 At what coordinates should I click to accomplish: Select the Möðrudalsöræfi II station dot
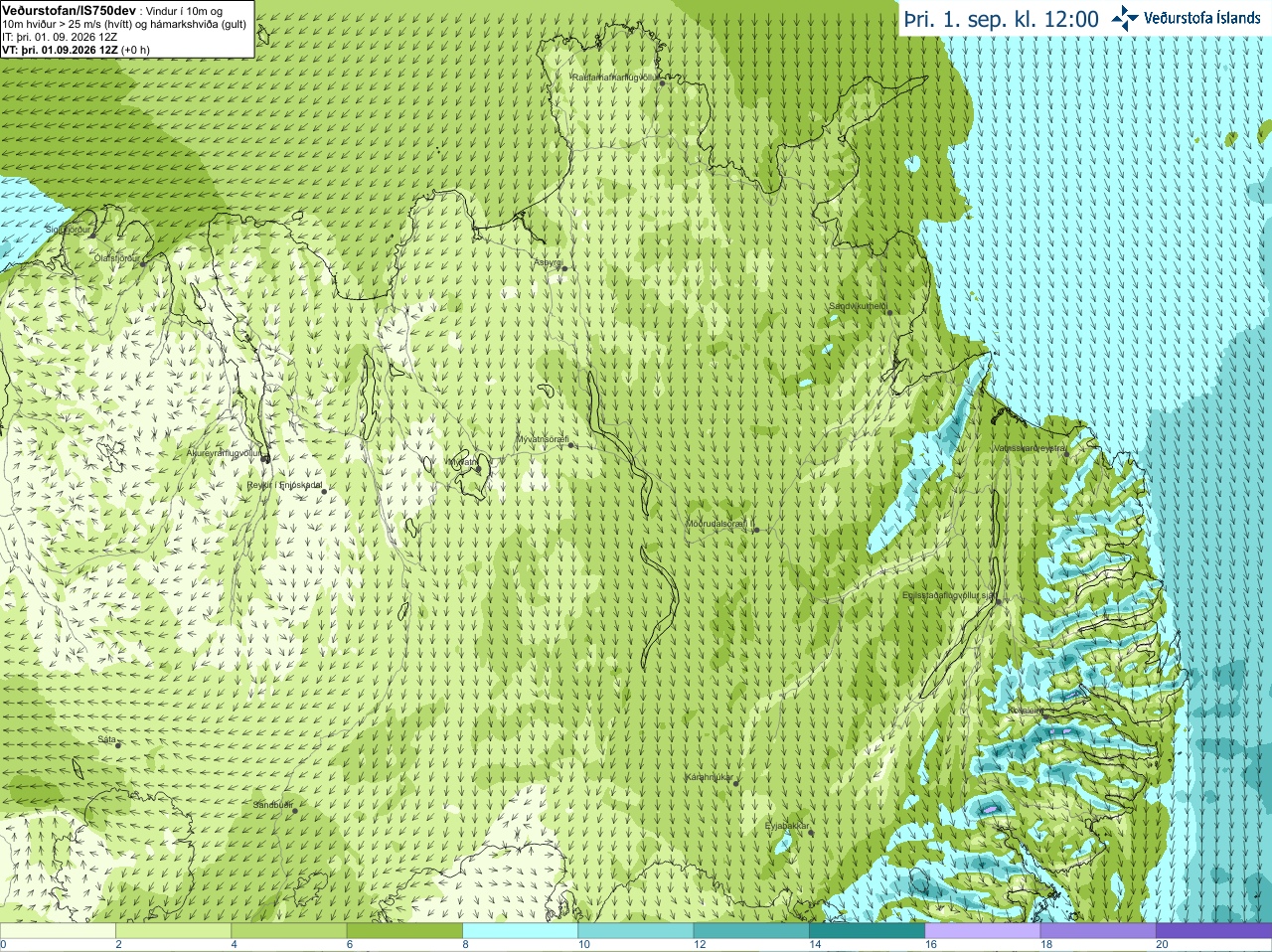[x=756, y=530]
